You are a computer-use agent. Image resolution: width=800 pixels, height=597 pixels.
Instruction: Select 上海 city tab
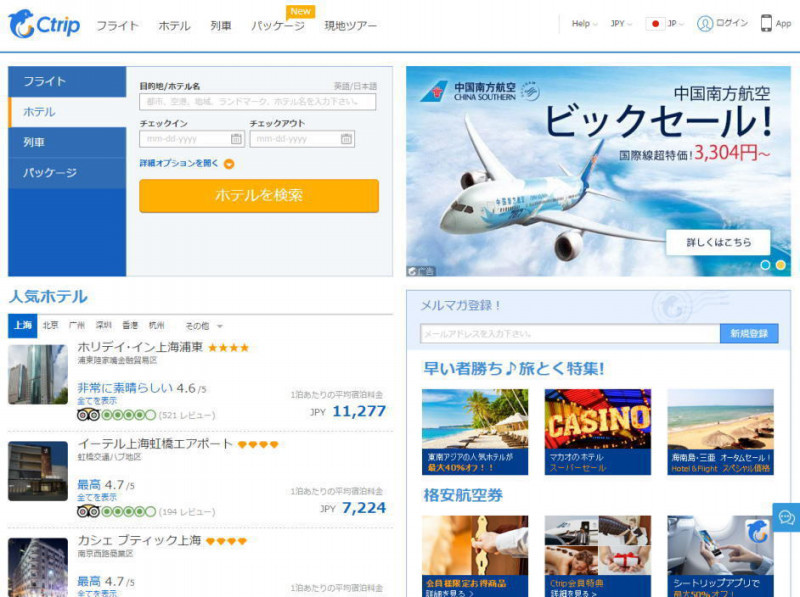[x=22, y=326]
